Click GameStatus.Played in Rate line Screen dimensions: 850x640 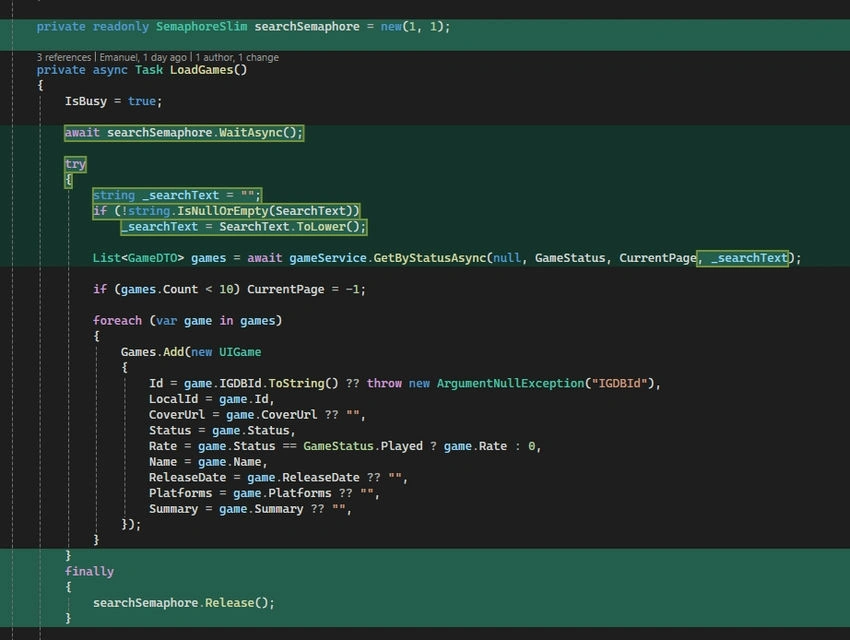[363, 447]
